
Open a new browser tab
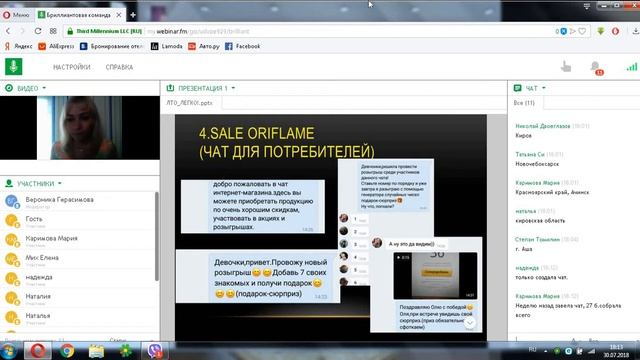pos(133,15)
